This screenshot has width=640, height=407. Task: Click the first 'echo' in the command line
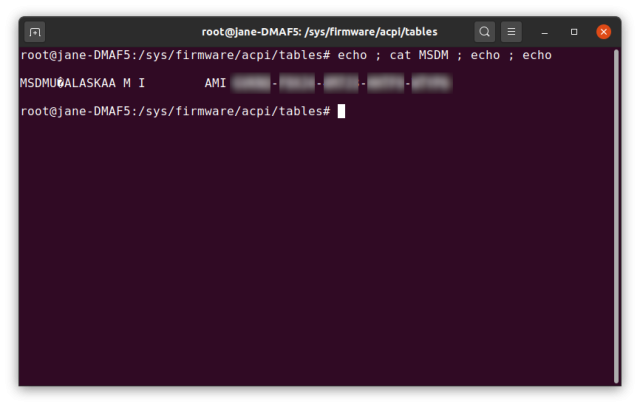click(352, 55)
